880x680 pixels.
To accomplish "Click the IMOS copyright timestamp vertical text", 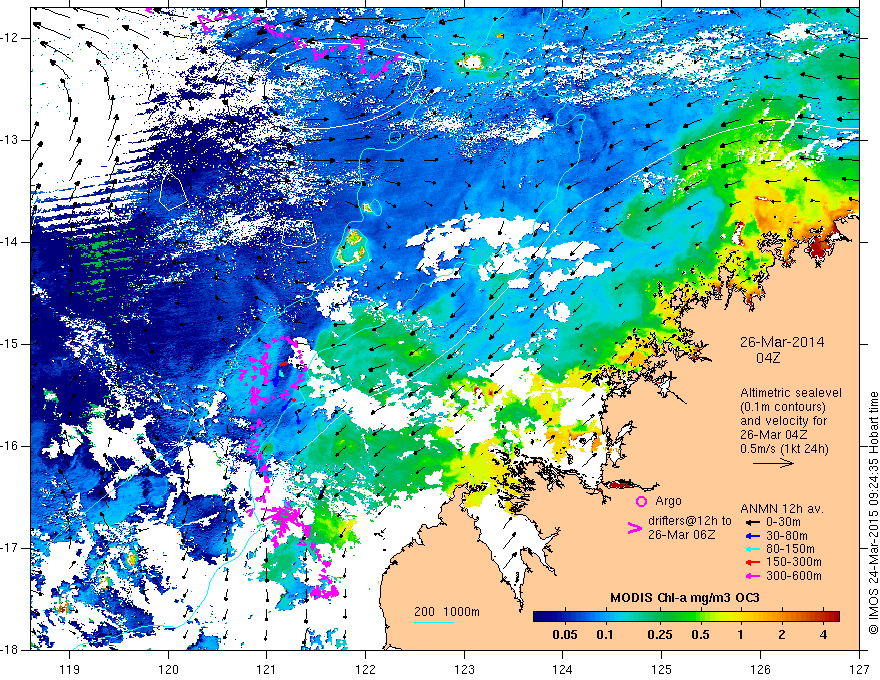I will click(873, 513).
